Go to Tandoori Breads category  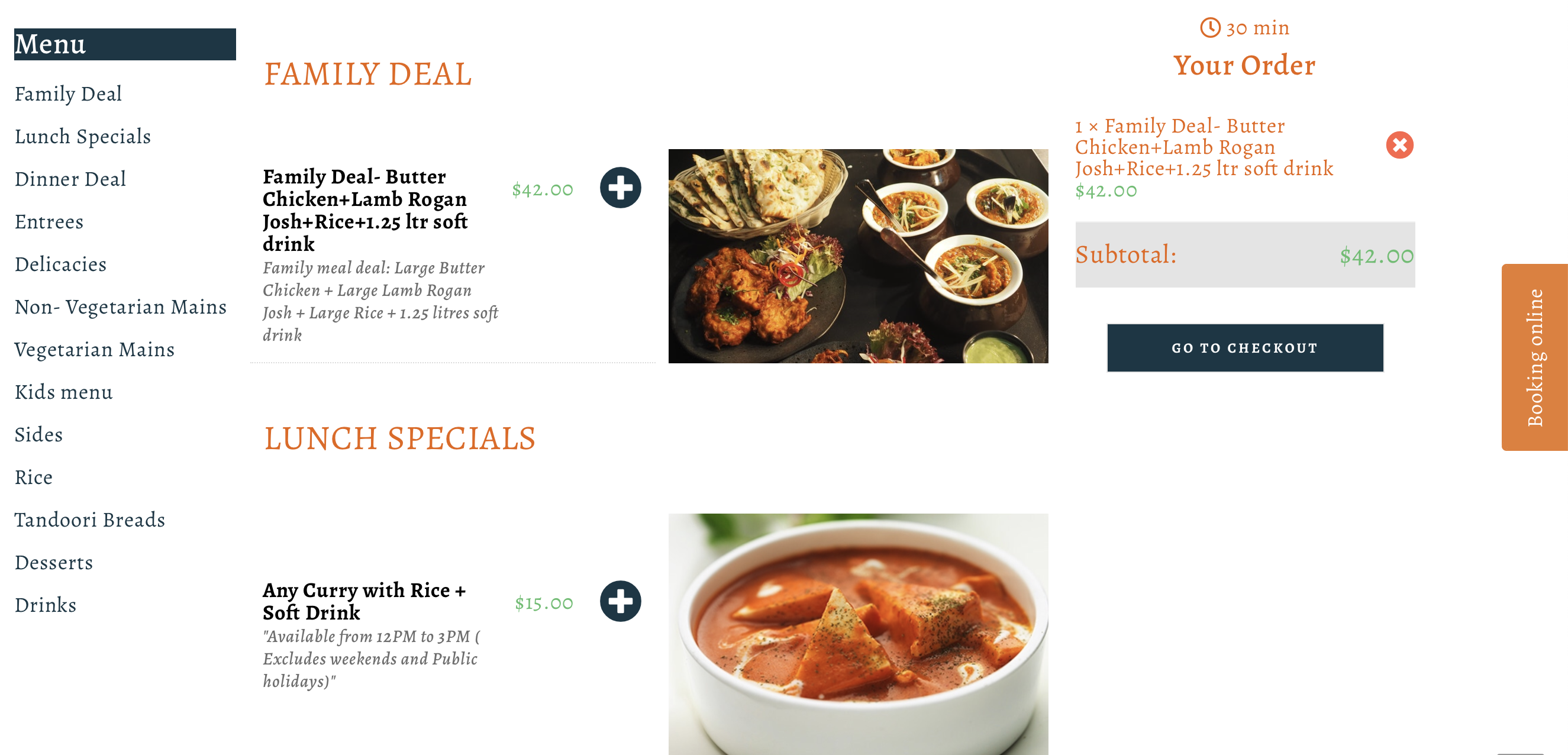(90, 520)
